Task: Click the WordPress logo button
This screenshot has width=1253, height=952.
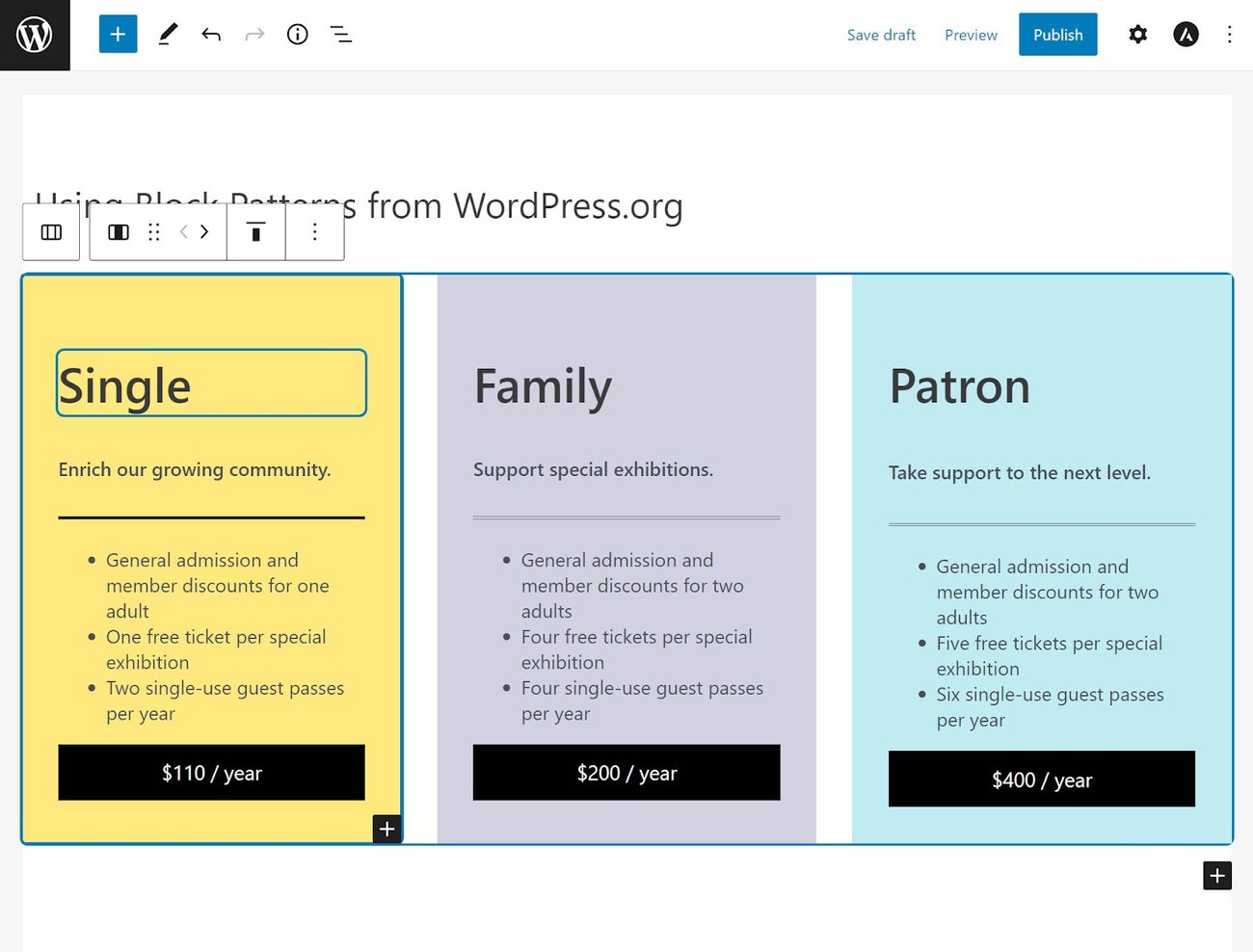Action: point(35,34)
